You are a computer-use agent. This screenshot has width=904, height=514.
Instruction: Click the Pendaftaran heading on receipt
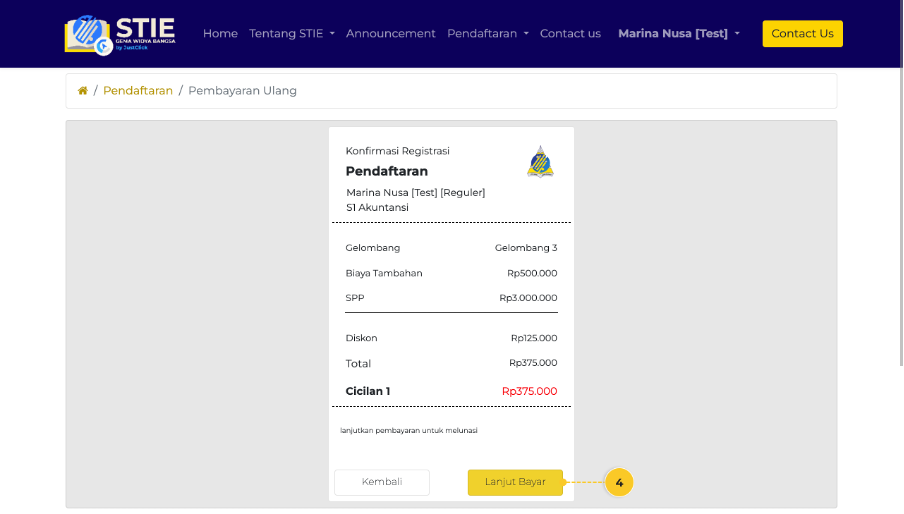(386, 171)
